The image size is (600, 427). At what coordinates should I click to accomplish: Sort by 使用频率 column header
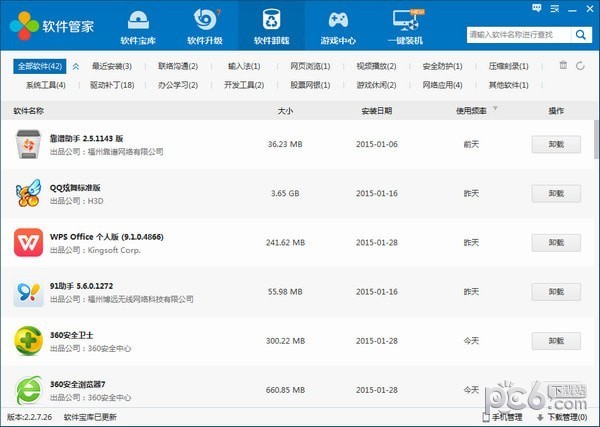[471, 109]
